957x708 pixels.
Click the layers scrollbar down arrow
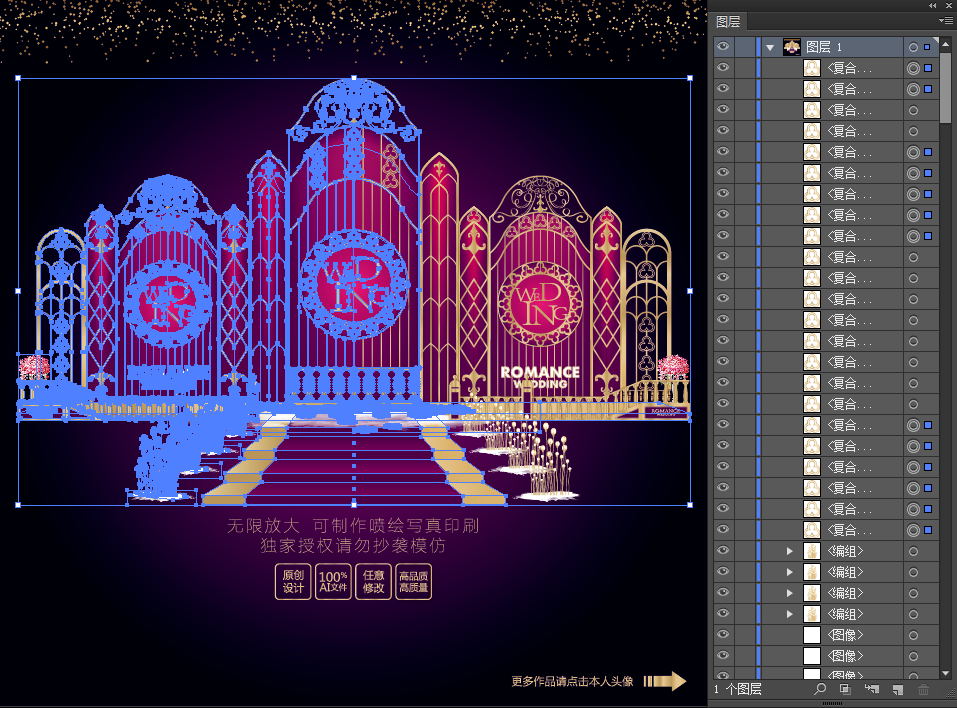(x=945, y=674)
